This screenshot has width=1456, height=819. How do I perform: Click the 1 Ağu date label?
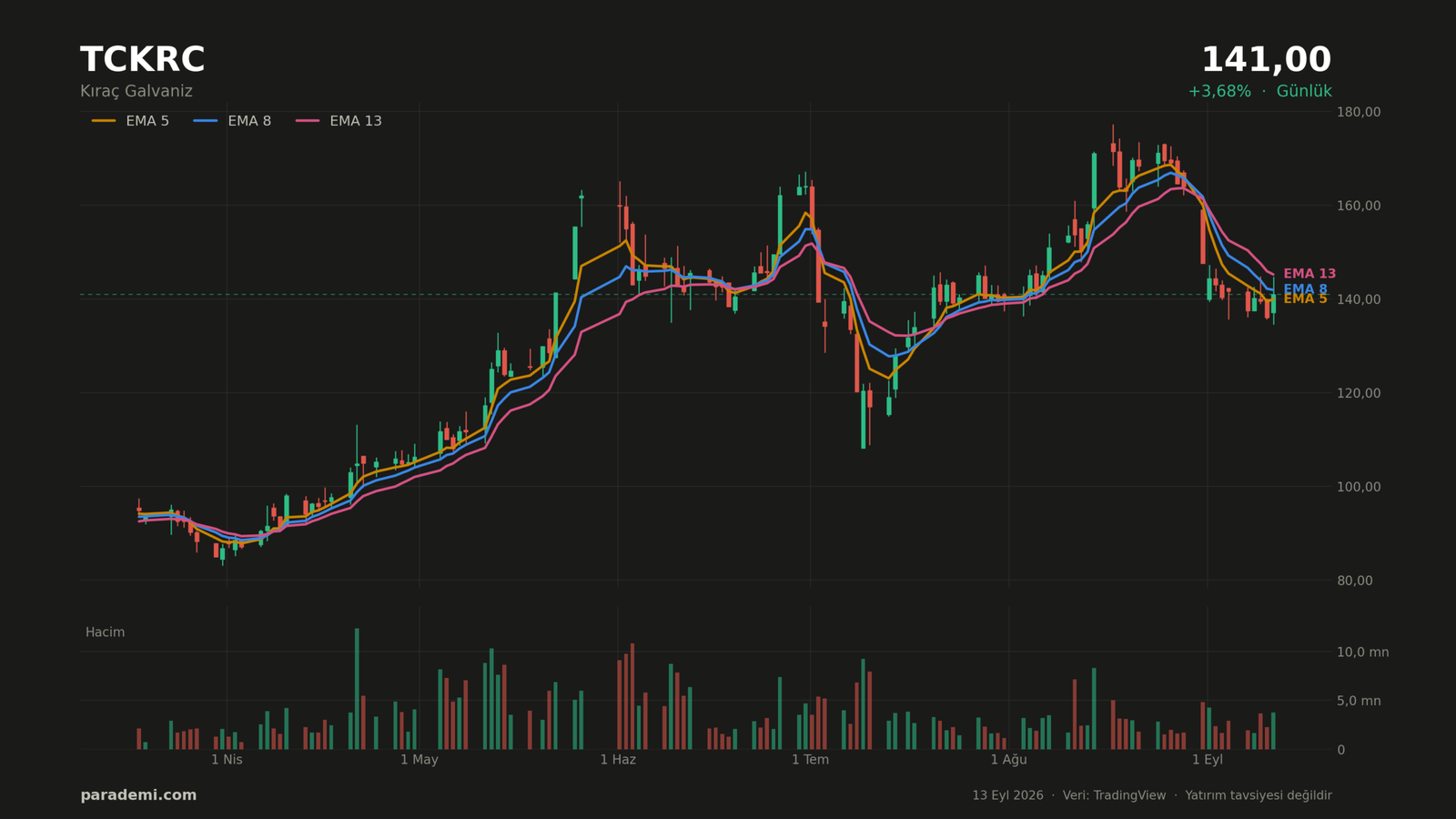tap(1008, 760)
